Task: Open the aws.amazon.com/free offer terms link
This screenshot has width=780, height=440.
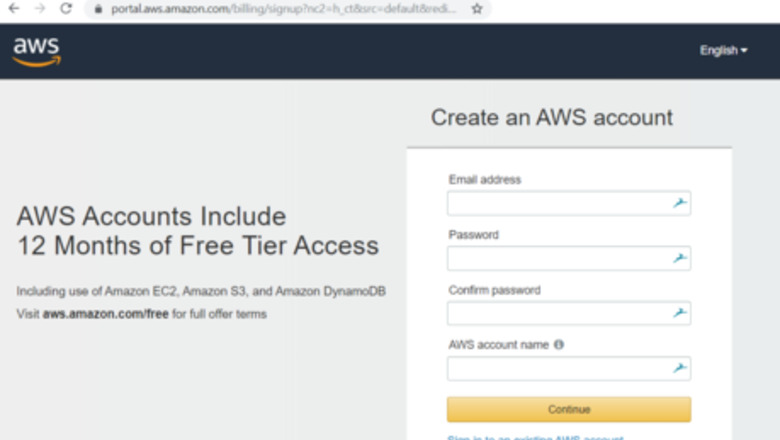Action: pos(105,314)
